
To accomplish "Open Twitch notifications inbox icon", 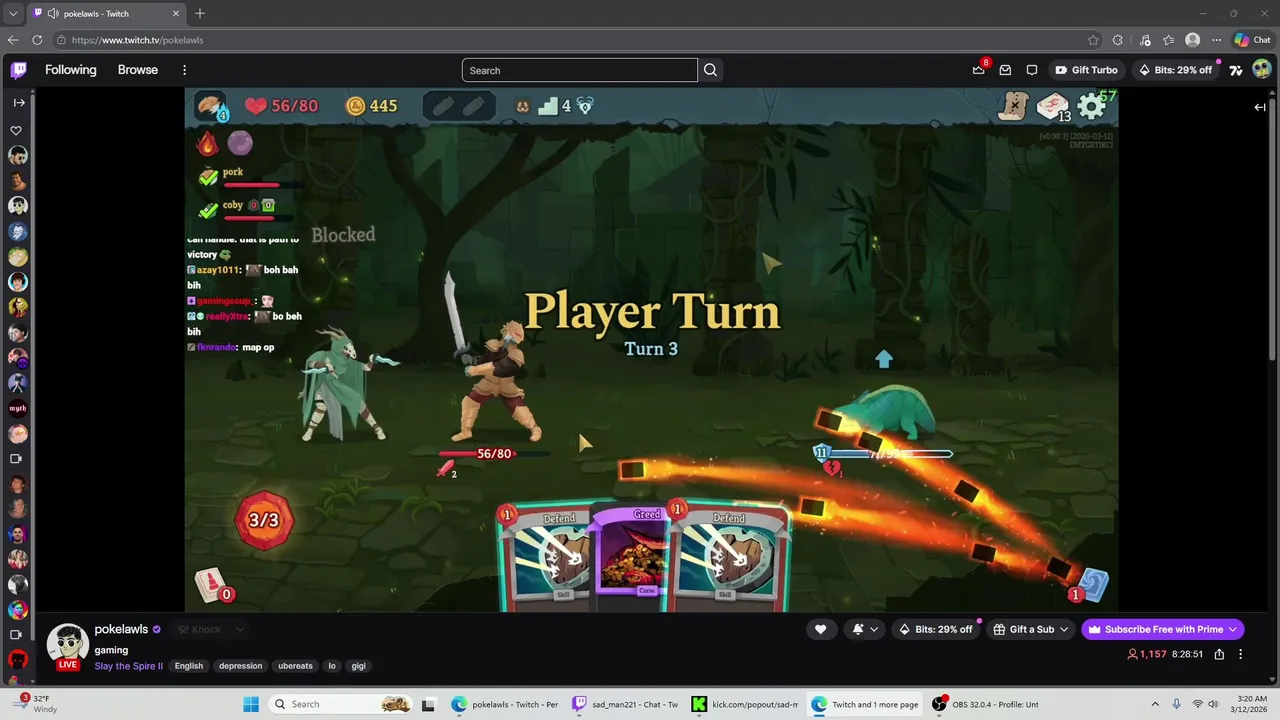I will [x=1005, y=70].
